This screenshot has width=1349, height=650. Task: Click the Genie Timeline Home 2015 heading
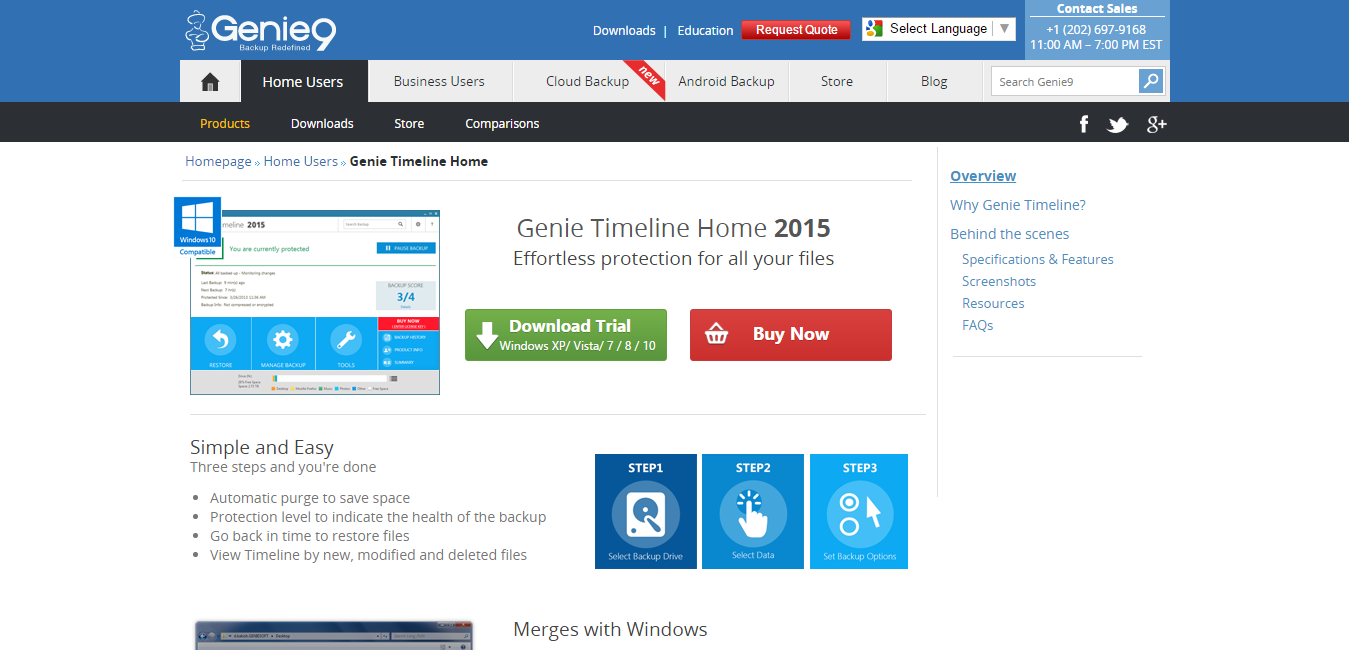[673, 228]
